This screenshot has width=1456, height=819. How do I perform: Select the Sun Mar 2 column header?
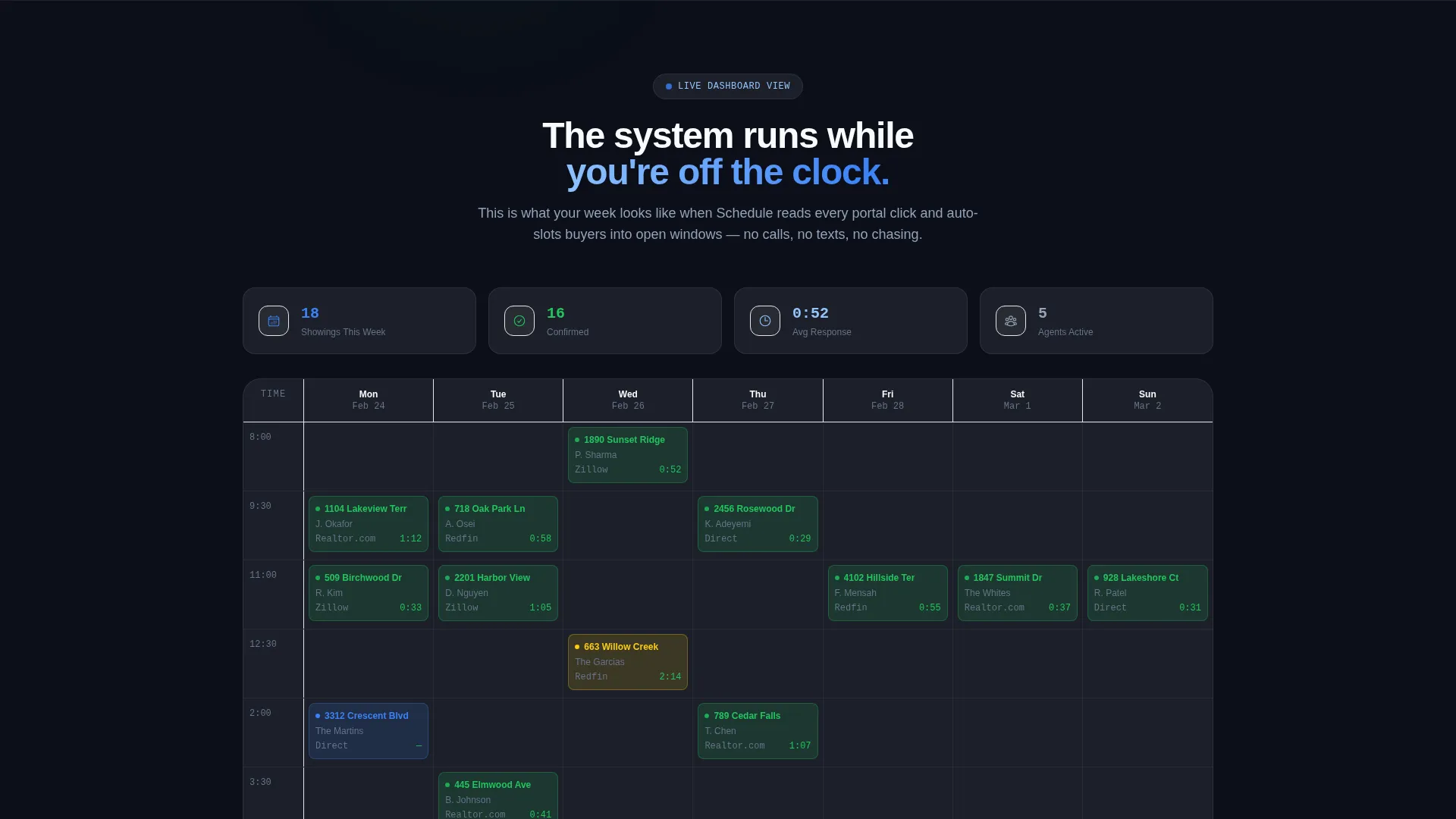click(1147, 400)
